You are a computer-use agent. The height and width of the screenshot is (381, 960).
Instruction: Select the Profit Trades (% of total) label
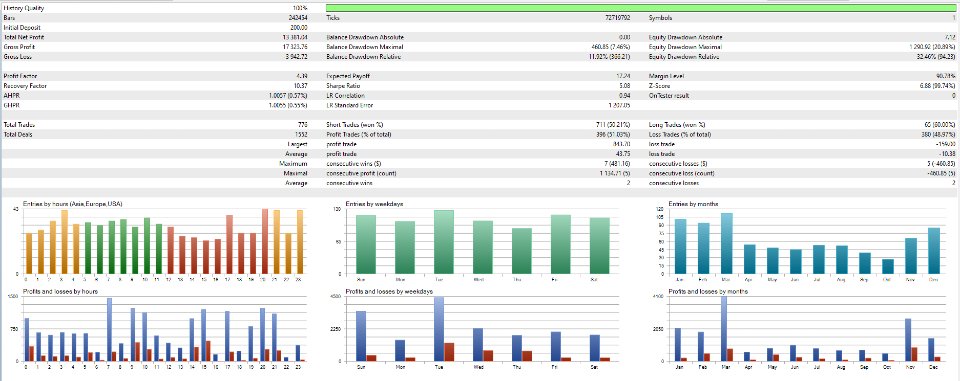click(x=359, y=134)
